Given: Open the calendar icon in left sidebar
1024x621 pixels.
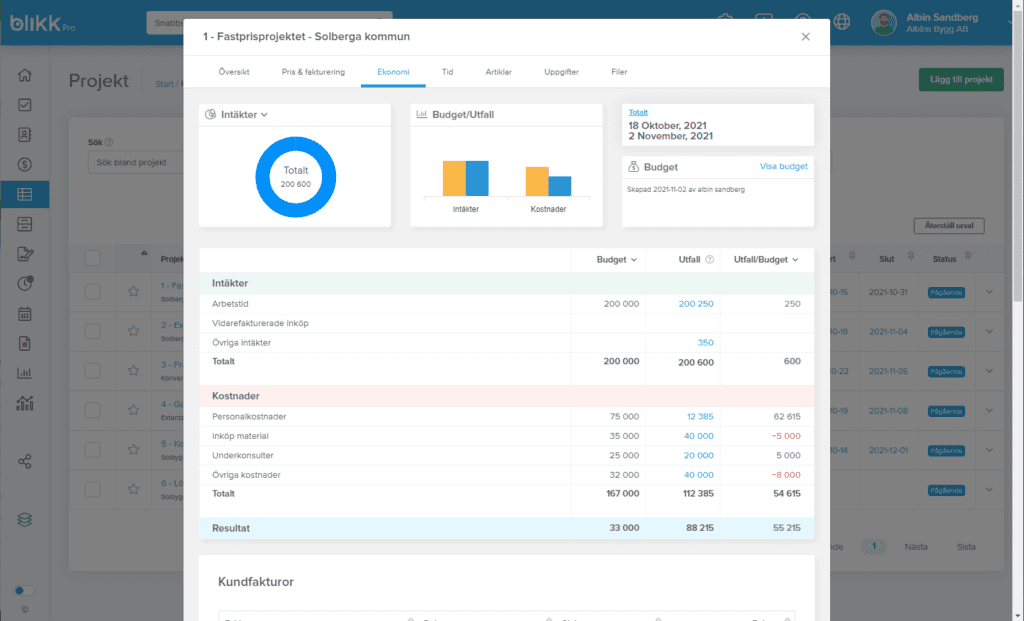Looking at the screenshot, I should [x=25, y=313].
